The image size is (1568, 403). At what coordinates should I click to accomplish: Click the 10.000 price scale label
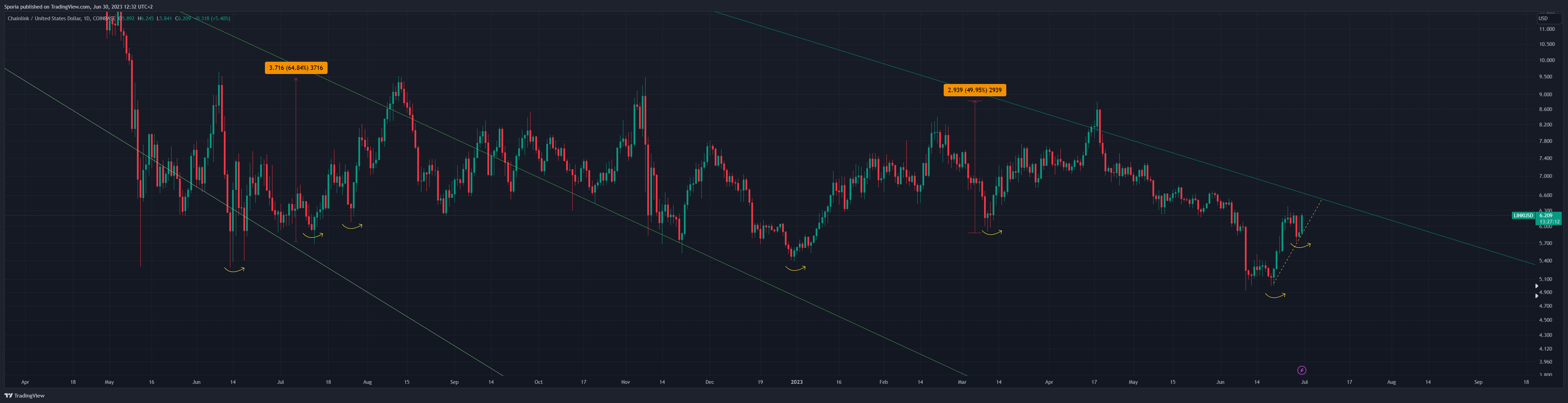coord(1547,60)
